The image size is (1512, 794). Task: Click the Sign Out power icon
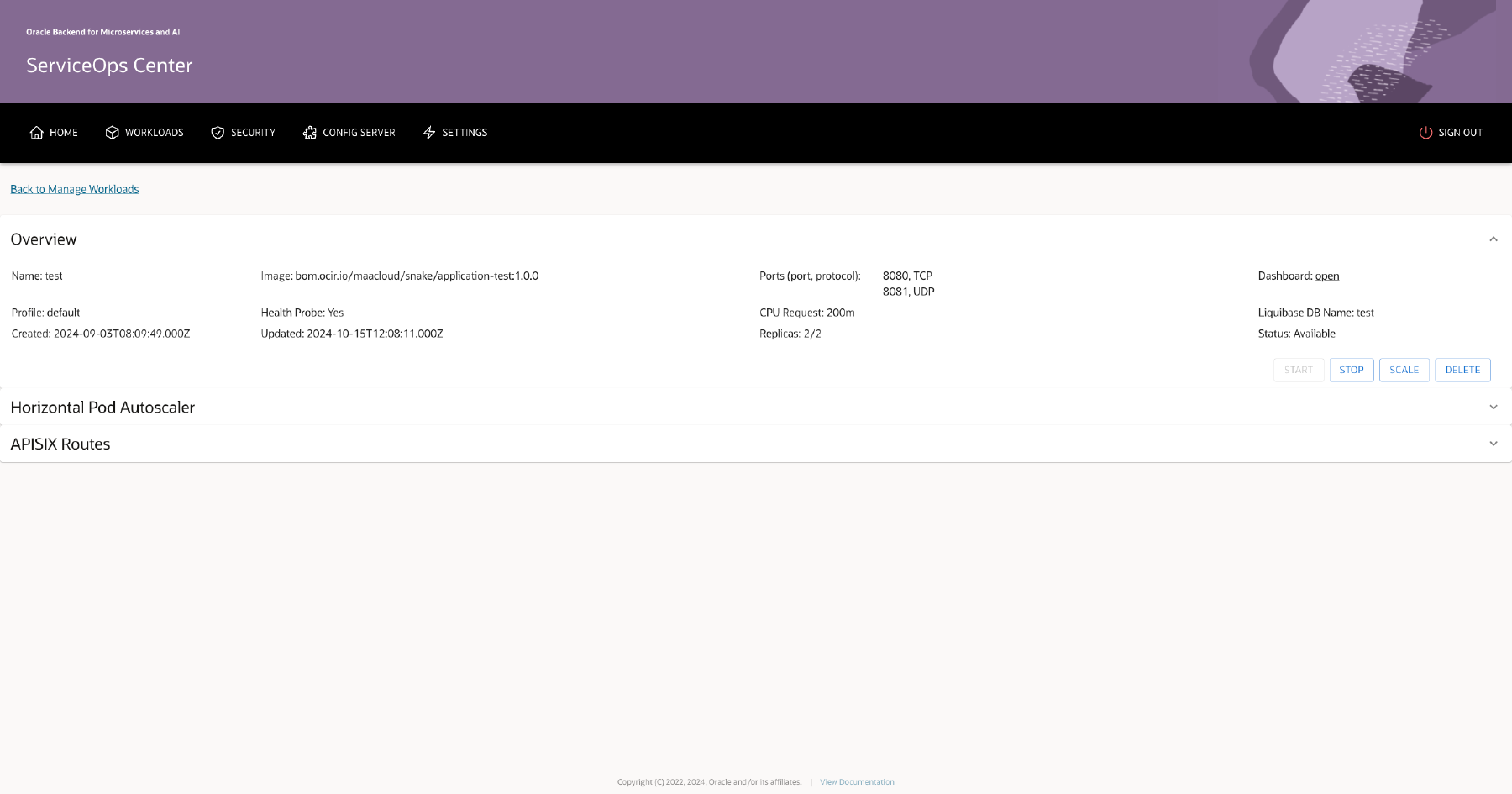1425,132
